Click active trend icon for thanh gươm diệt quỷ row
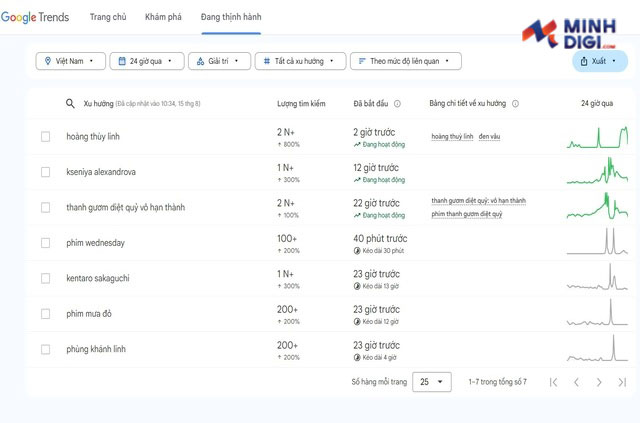The height and width of the screenshot is (423, 640). tap(357, 216)
